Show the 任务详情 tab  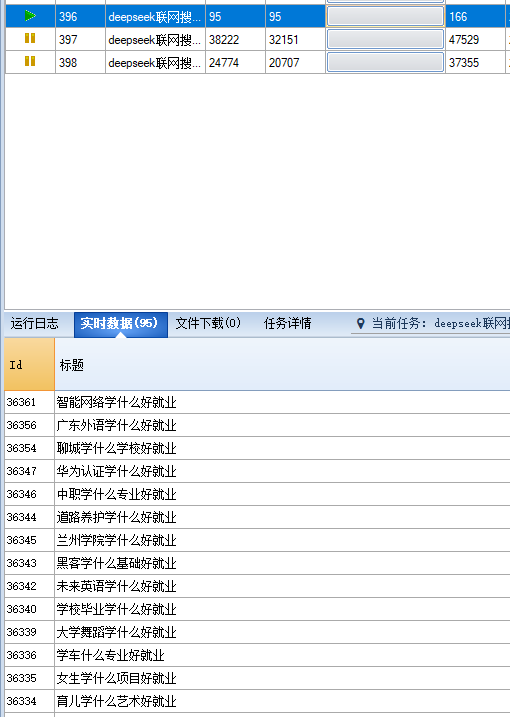pyautogui.click(x=288, y=324)
